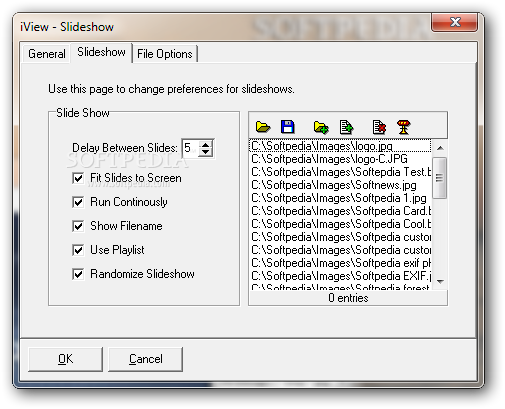Screen dimensions: 505x409
Task: Decrease delay between slides with down arrow
Action: [x=205, y=152]
